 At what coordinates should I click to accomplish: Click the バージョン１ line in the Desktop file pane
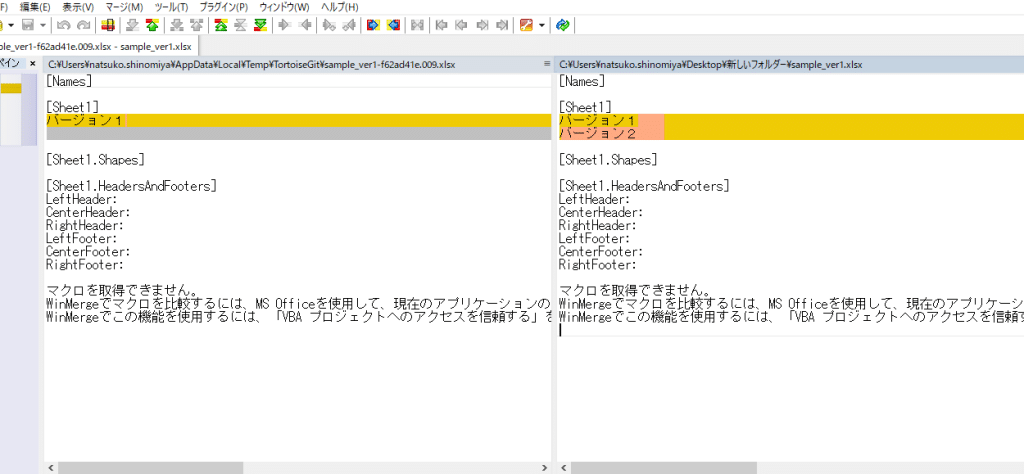pos(791,120)
